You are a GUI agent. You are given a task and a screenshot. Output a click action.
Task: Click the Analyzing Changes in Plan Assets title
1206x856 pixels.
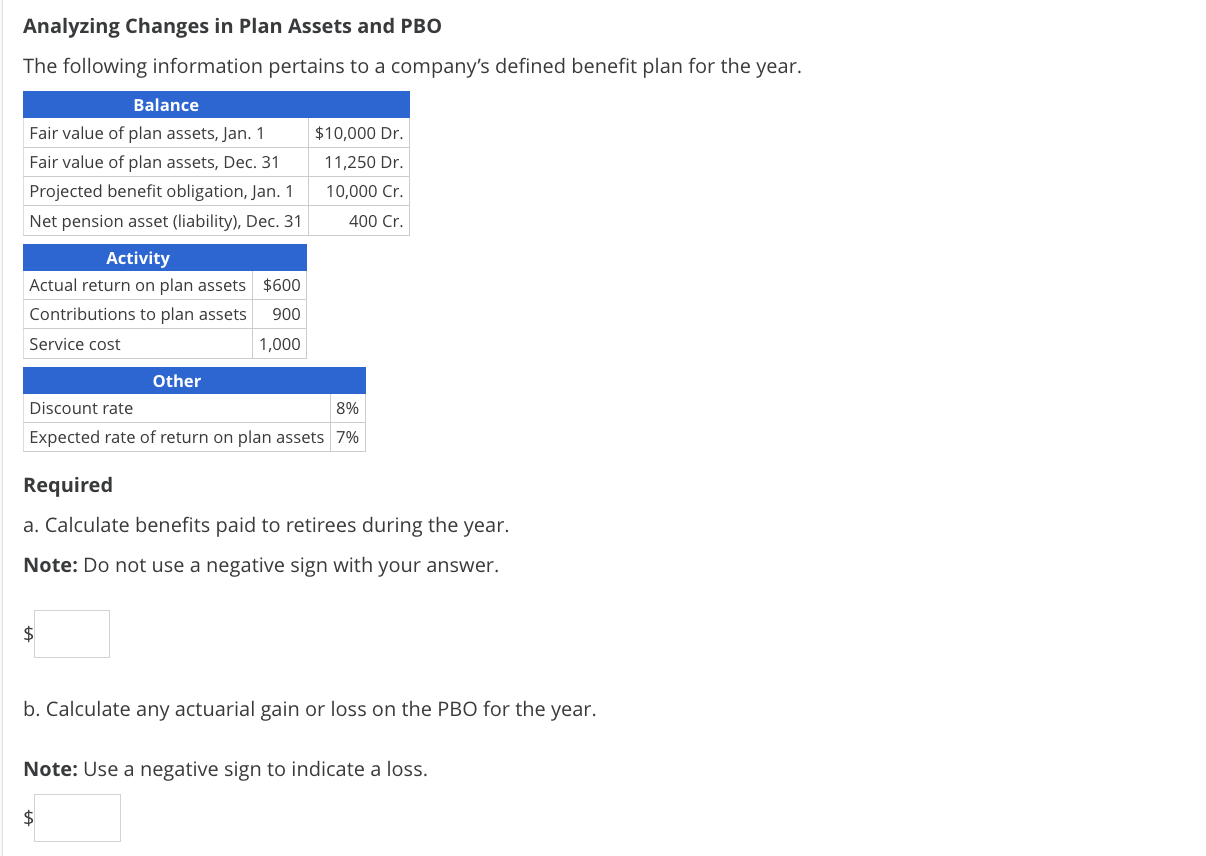(x=233, y=25)
